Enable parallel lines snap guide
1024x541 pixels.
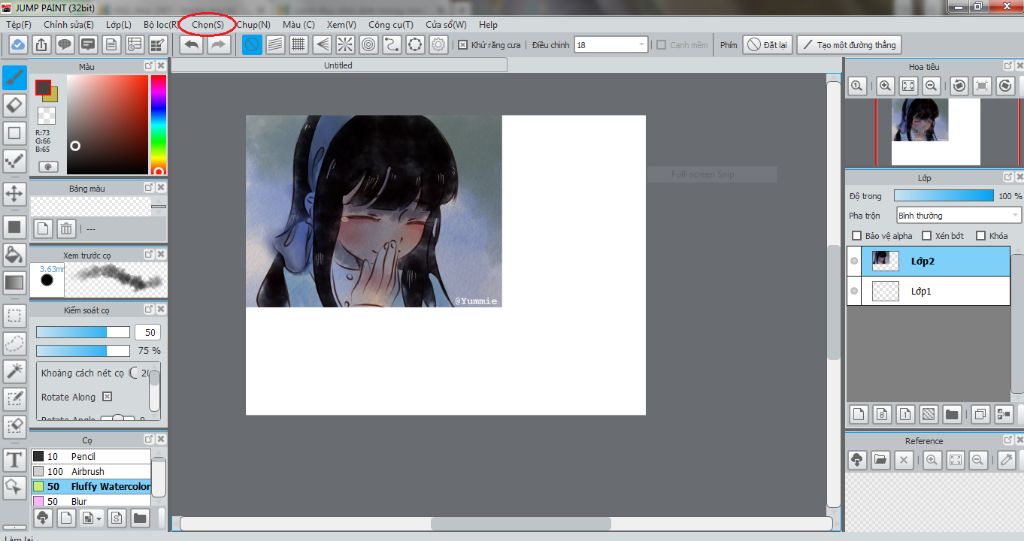point(276,44)
